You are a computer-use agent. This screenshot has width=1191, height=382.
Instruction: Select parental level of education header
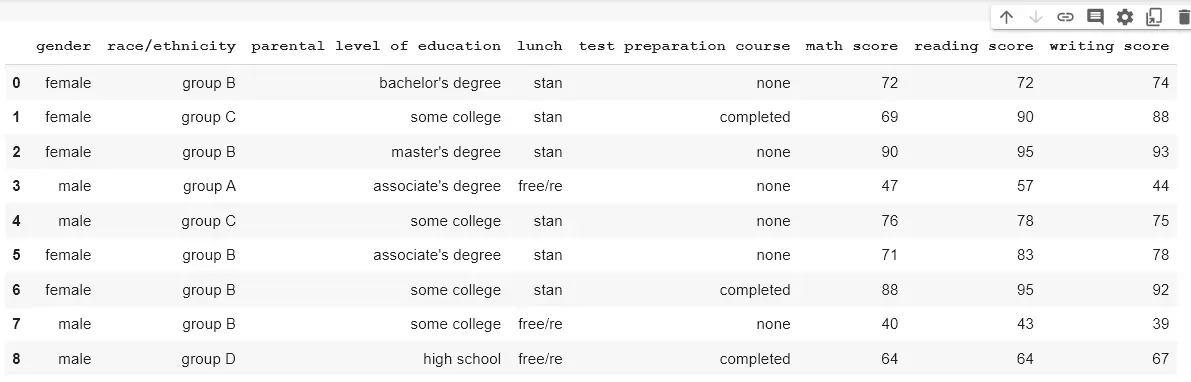point(376,46)
